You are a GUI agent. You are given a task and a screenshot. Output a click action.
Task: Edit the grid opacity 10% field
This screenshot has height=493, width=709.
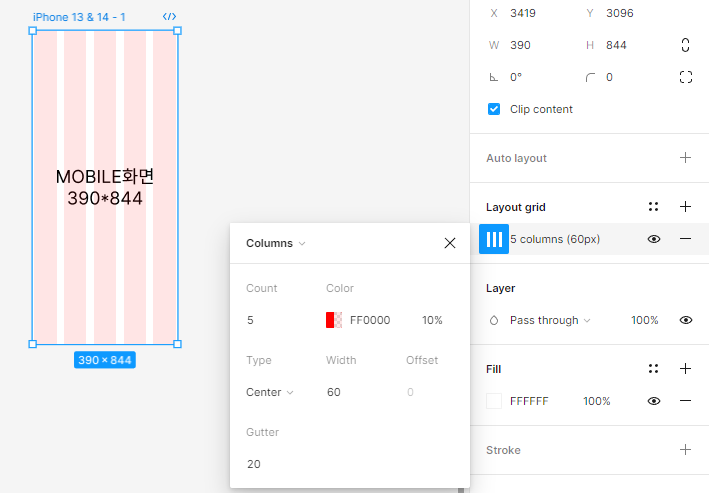pyautogui.click(x=432, y=320)
